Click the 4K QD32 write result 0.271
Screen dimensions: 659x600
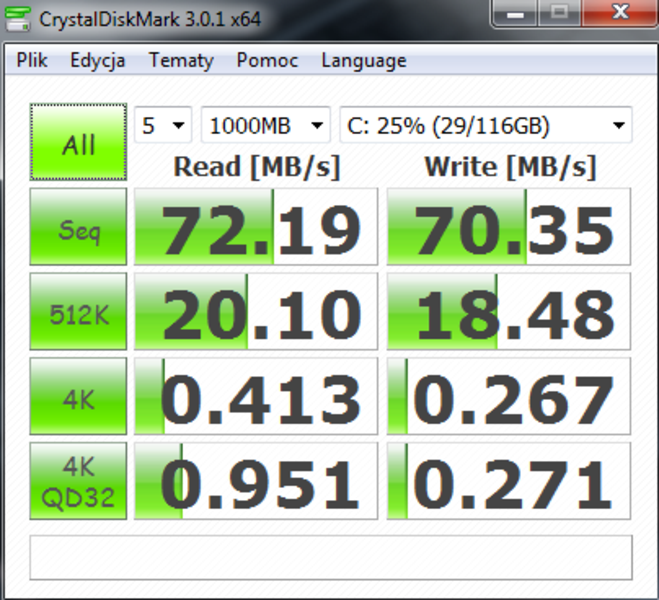coord(509,481)
